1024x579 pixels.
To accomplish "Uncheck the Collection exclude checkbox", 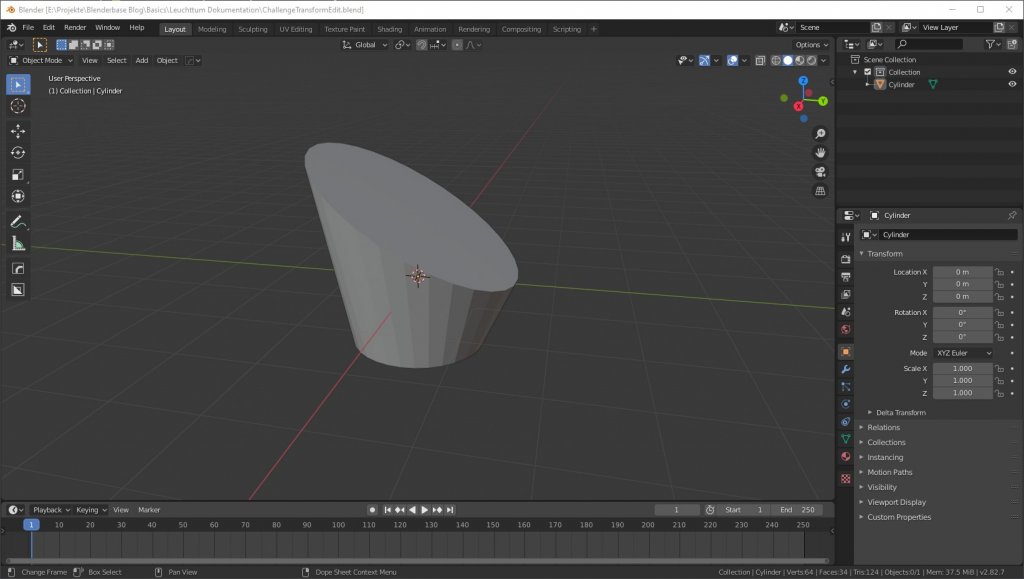I will [868, 72].
